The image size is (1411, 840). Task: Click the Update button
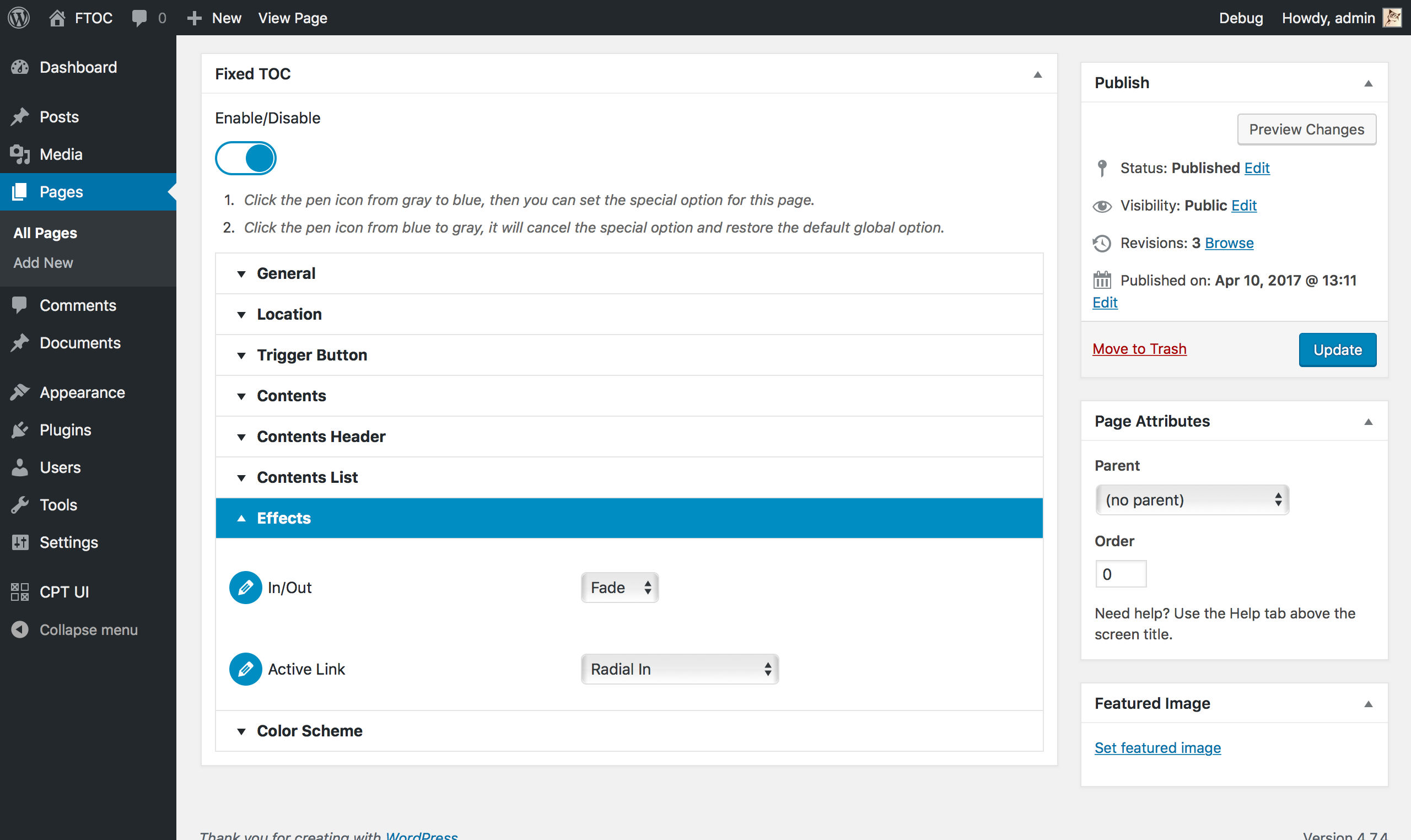pyautogui.click(x=1337, y=349)
